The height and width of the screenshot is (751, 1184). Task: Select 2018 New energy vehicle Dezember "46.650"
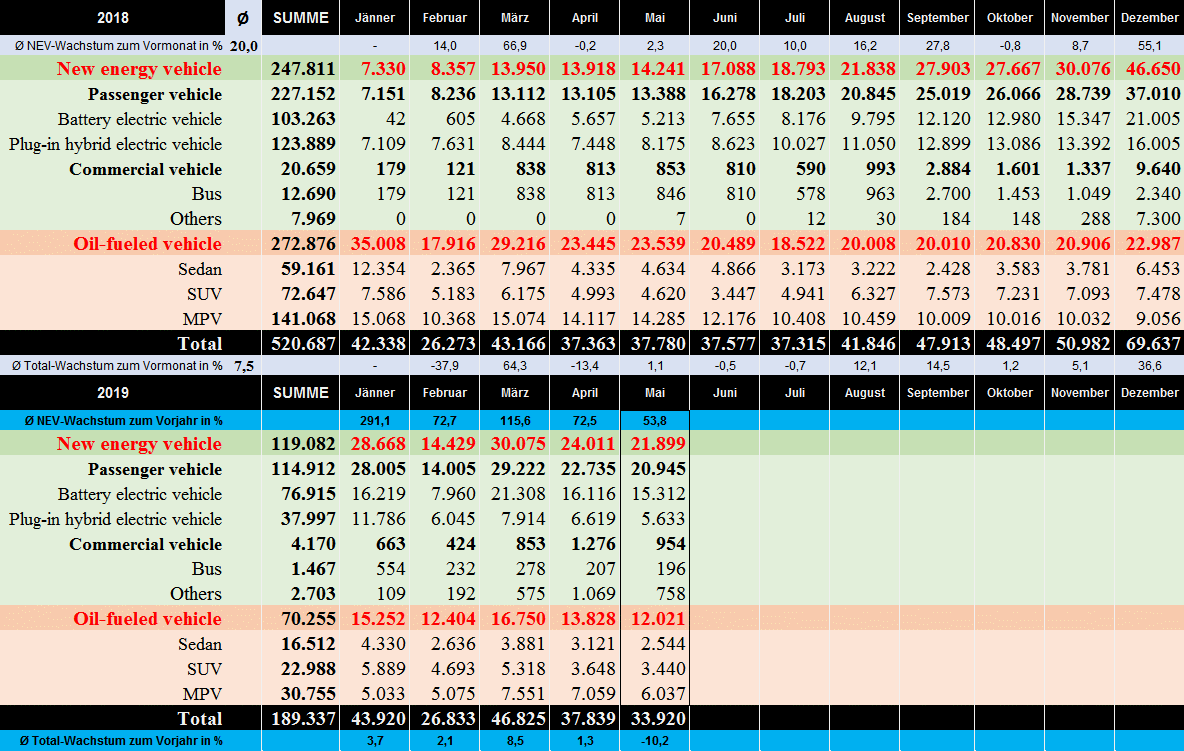click(1152, 69)
